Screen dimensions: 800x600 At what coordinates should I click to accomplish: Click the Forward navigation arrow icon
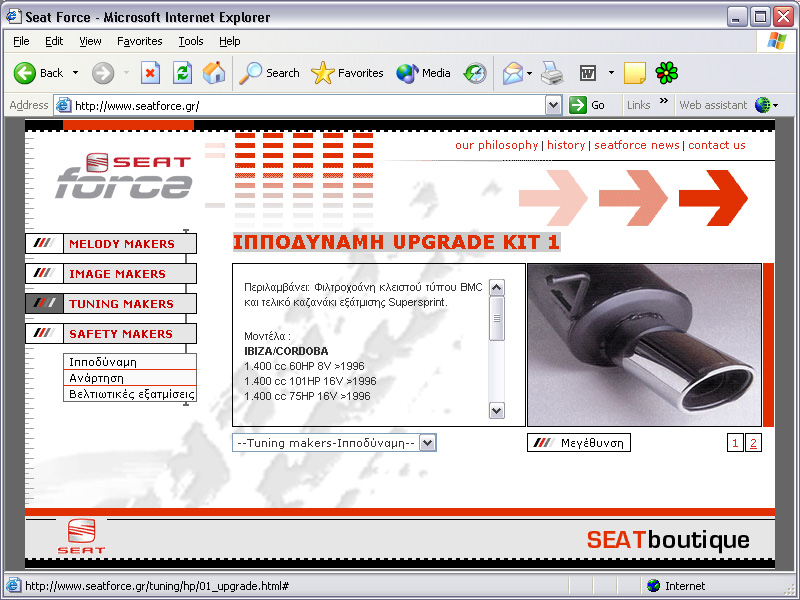click(x=103, y=73)
